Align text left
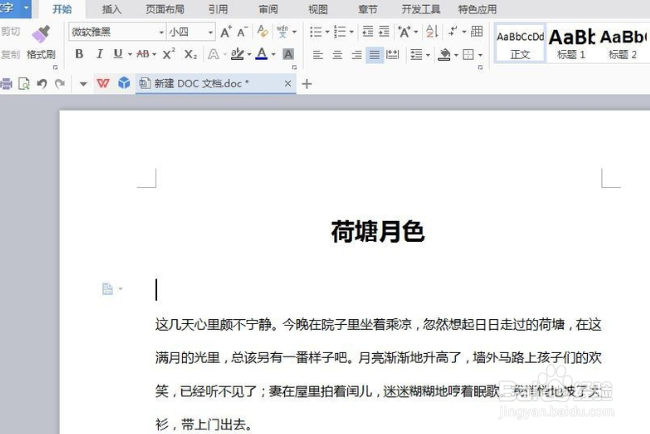This screenshot has height=434, width=650. [x=318, y=54]
